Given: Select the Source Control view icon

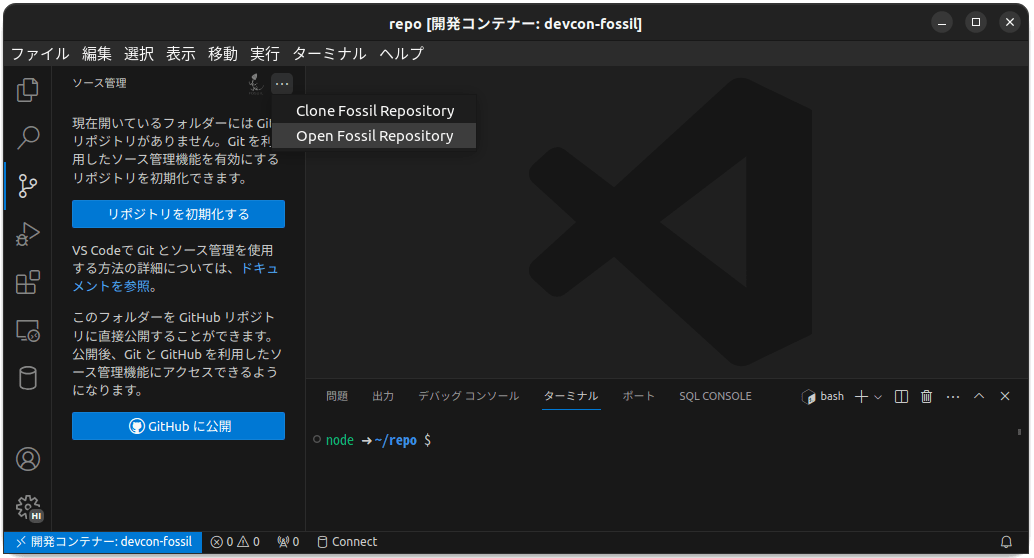Looking at the screenshot, I should point(28,185).
